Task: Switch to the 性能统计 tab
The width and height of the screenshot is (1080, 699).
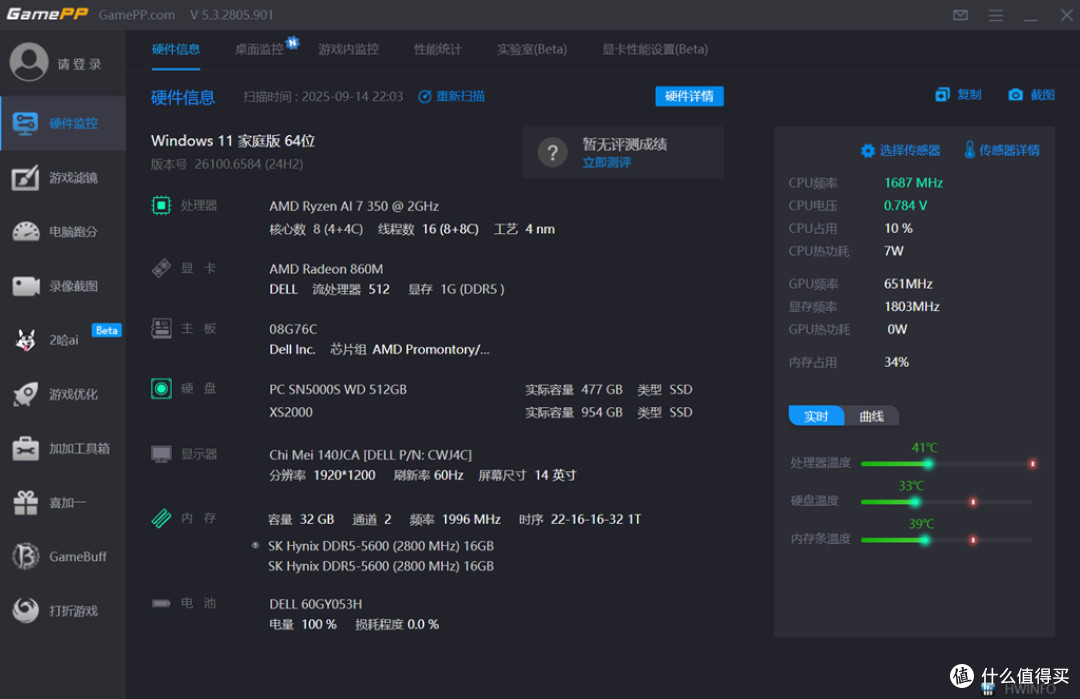Action: point(437,50)
